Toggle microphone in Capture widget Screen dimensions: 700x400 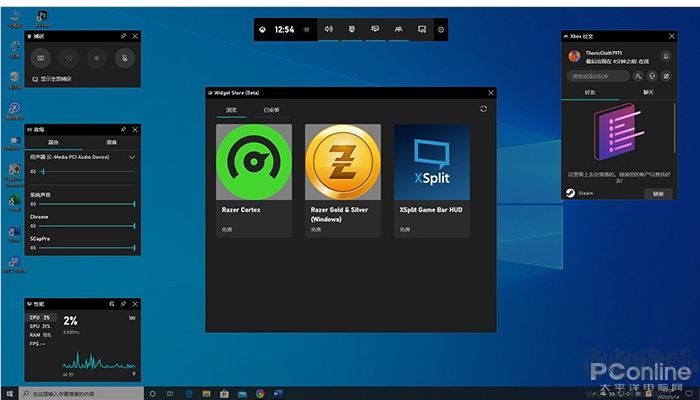[x=125, y=58]
